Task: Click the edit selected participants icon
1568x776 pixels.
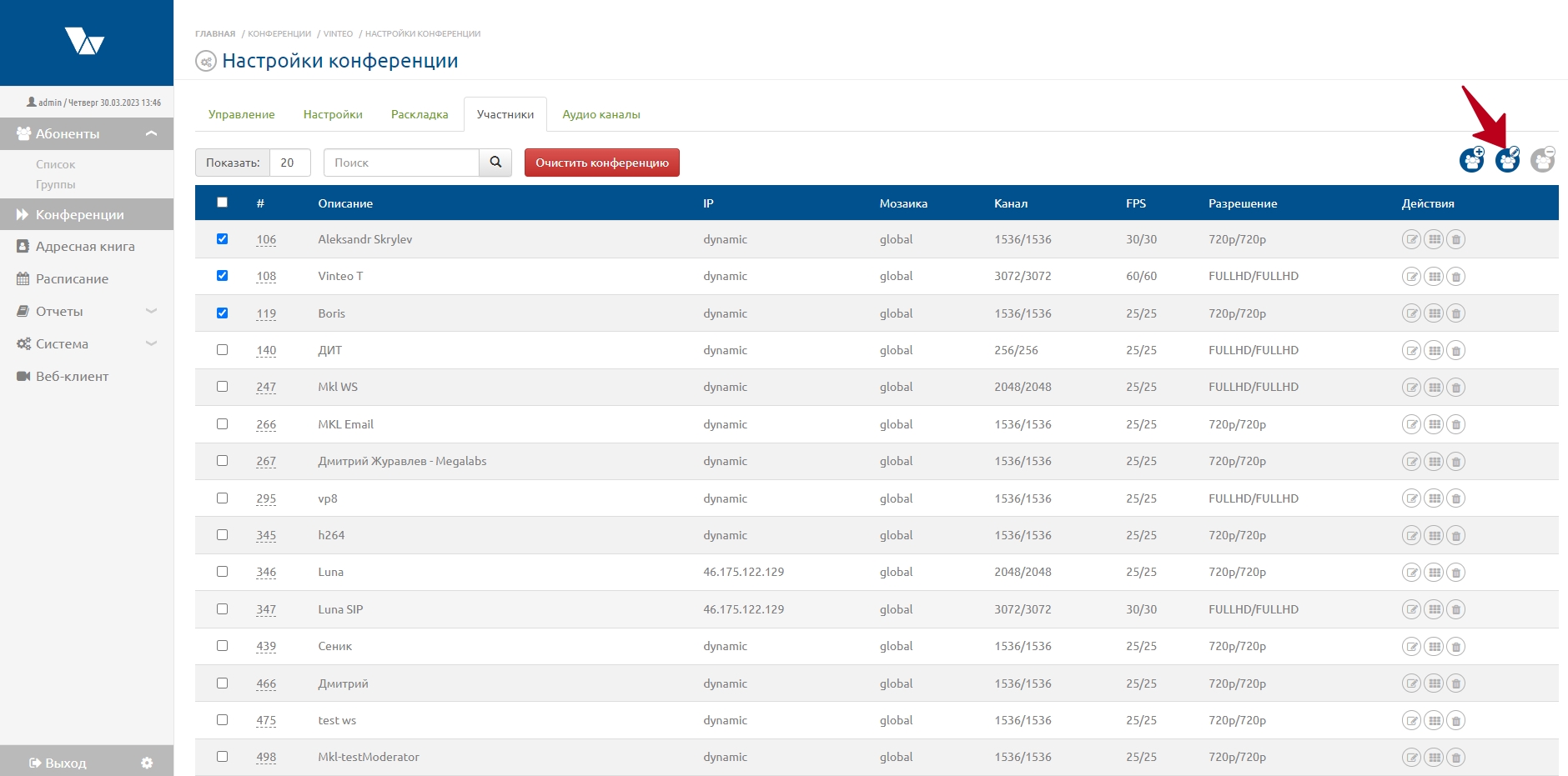Action: click(1507, 159)
